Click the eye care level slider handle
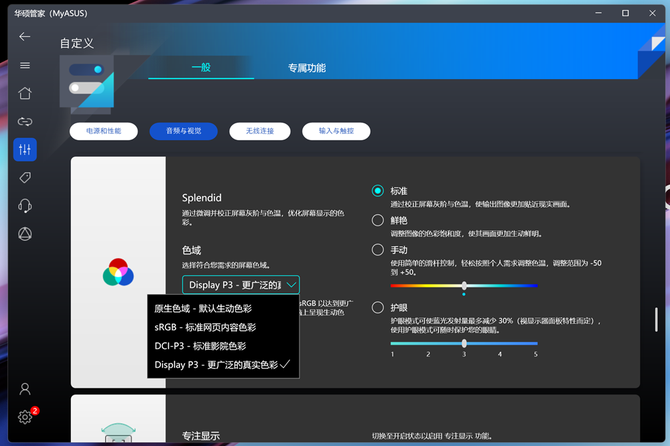The image size is (670, 446). tap(464, 343)
